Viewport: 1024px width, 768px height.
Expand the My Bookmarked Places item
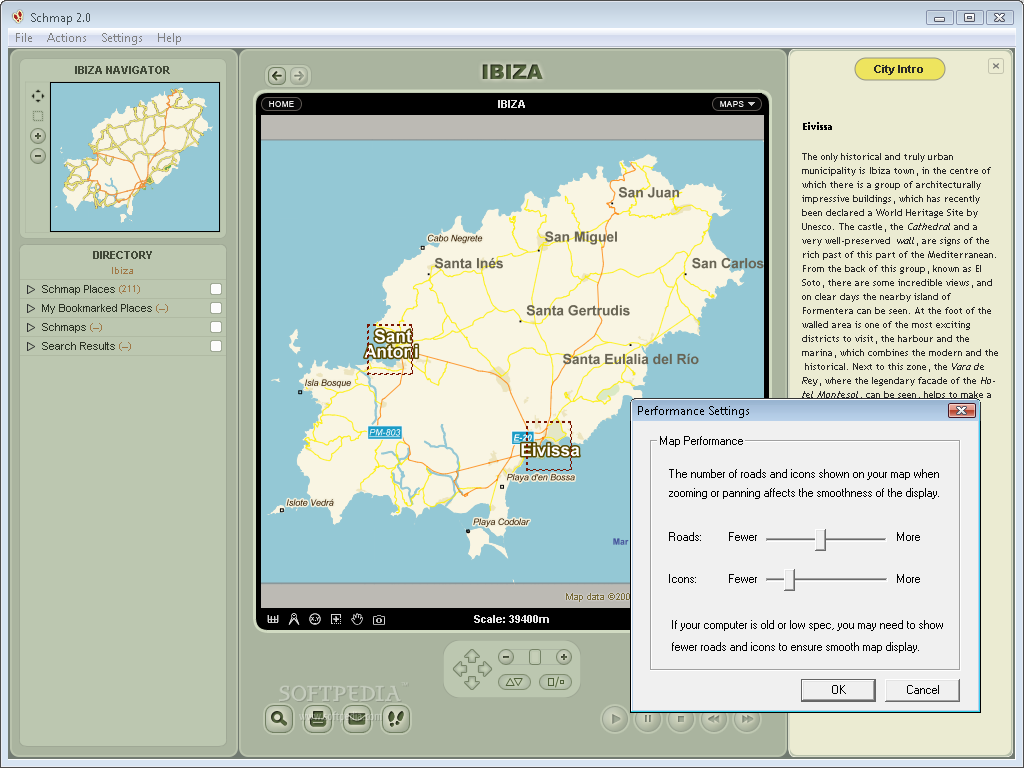tap(31, 308)
